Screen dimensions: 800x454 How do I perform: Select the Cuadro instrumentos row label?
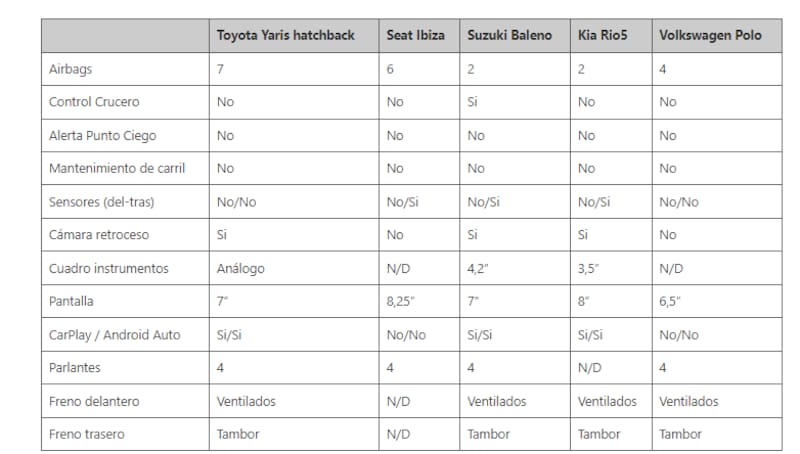(x=108, y=268)
